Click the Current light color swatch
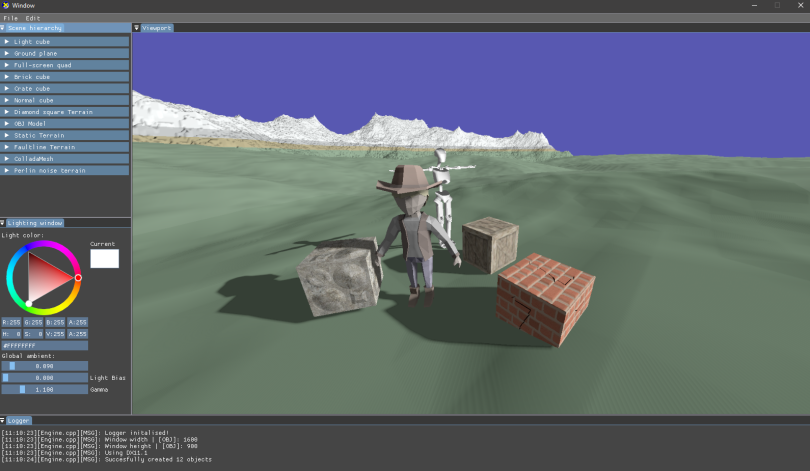 point(104,259)
